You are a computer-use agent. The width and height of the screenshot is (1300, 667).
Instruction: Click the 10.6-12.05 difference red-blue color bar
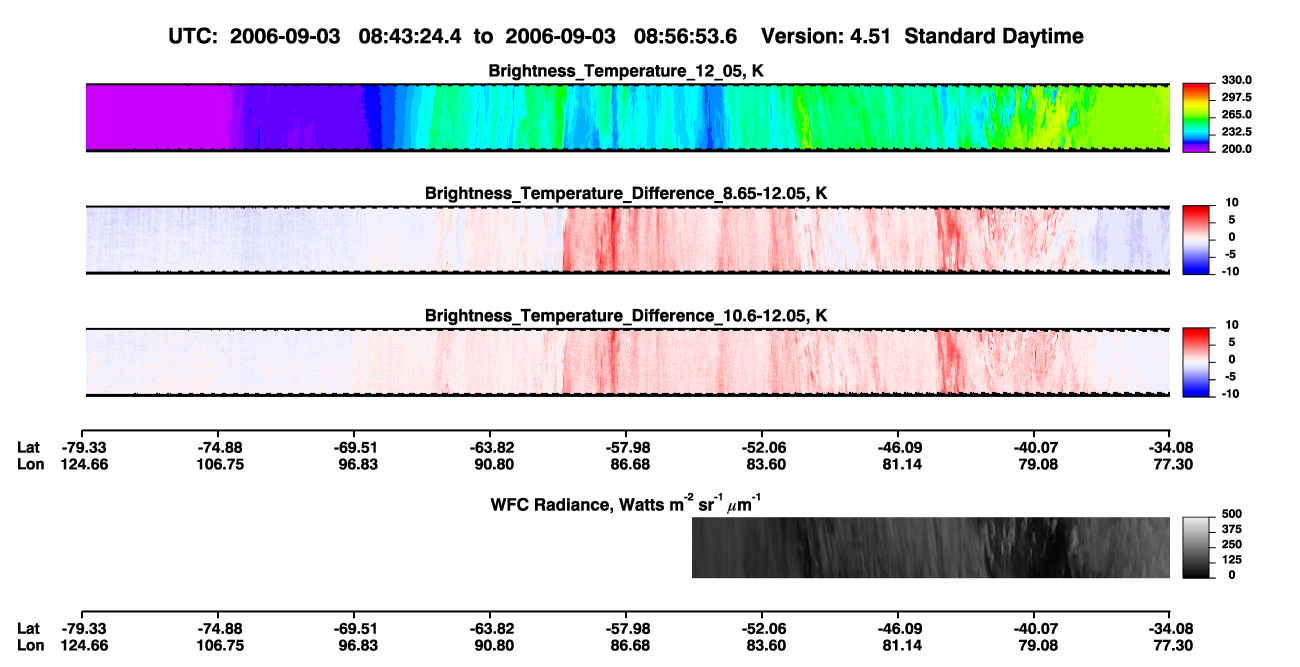(x=1196, y=362)
